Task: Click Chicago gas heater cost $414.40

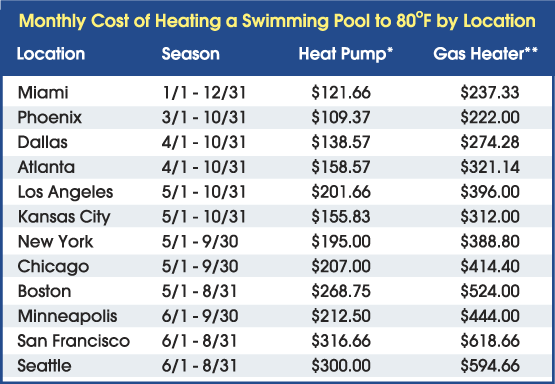Action: [490, 266]
